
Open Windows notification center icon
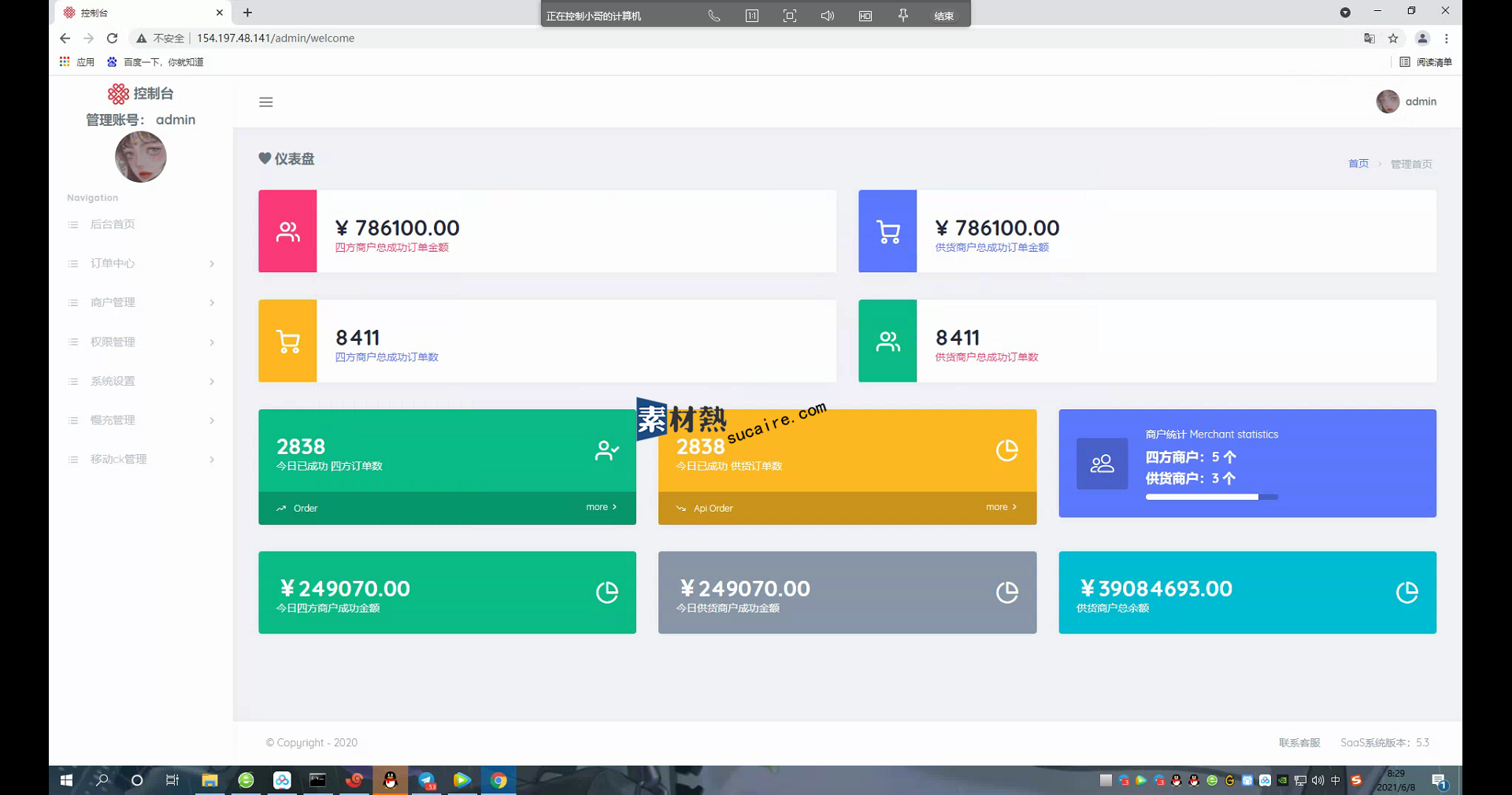(x=1440, y=781)
